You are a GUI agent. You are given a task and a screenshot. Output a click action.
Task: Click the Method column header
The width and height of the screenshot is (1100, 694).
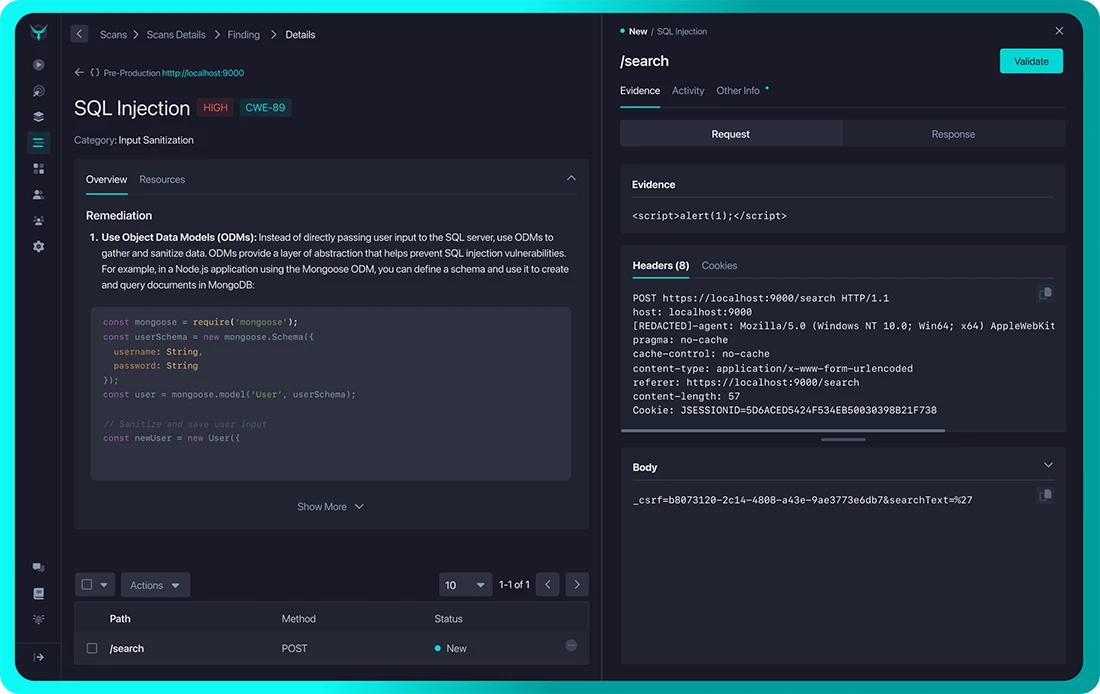click(x=299, y=618)
